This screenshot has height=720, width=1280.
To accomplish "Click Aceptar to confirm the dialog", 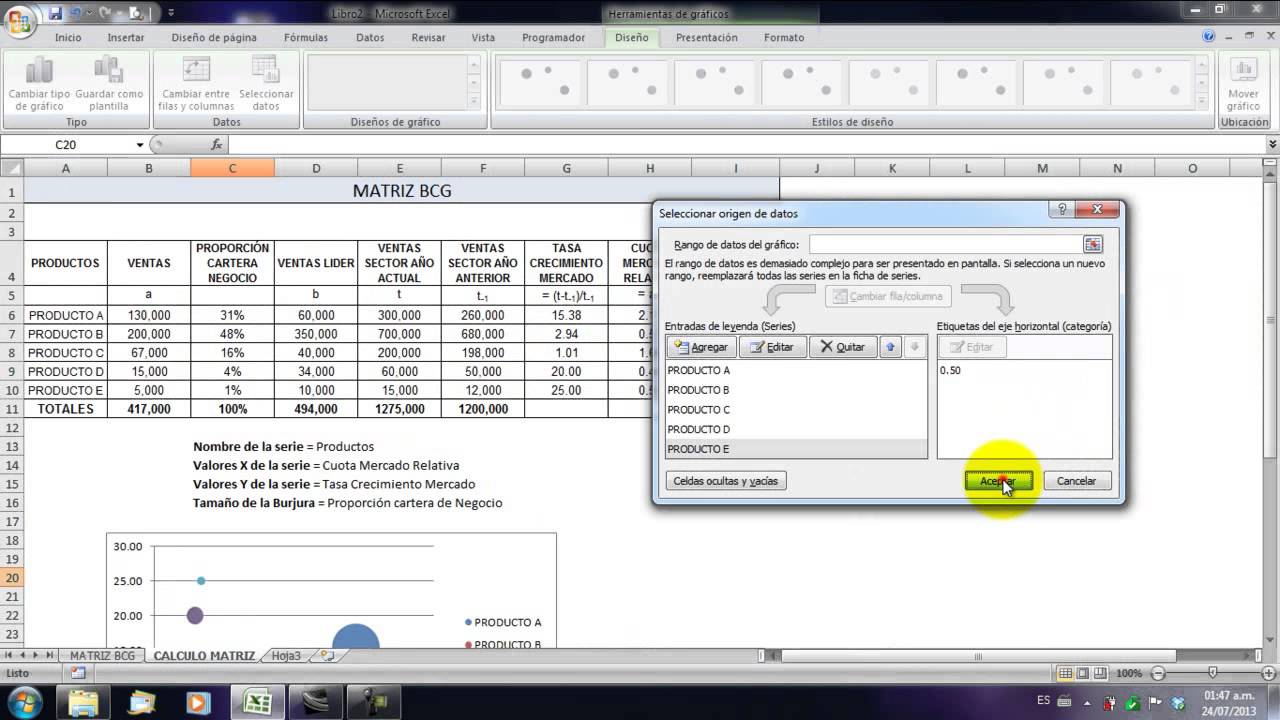I will pos(998,481).
